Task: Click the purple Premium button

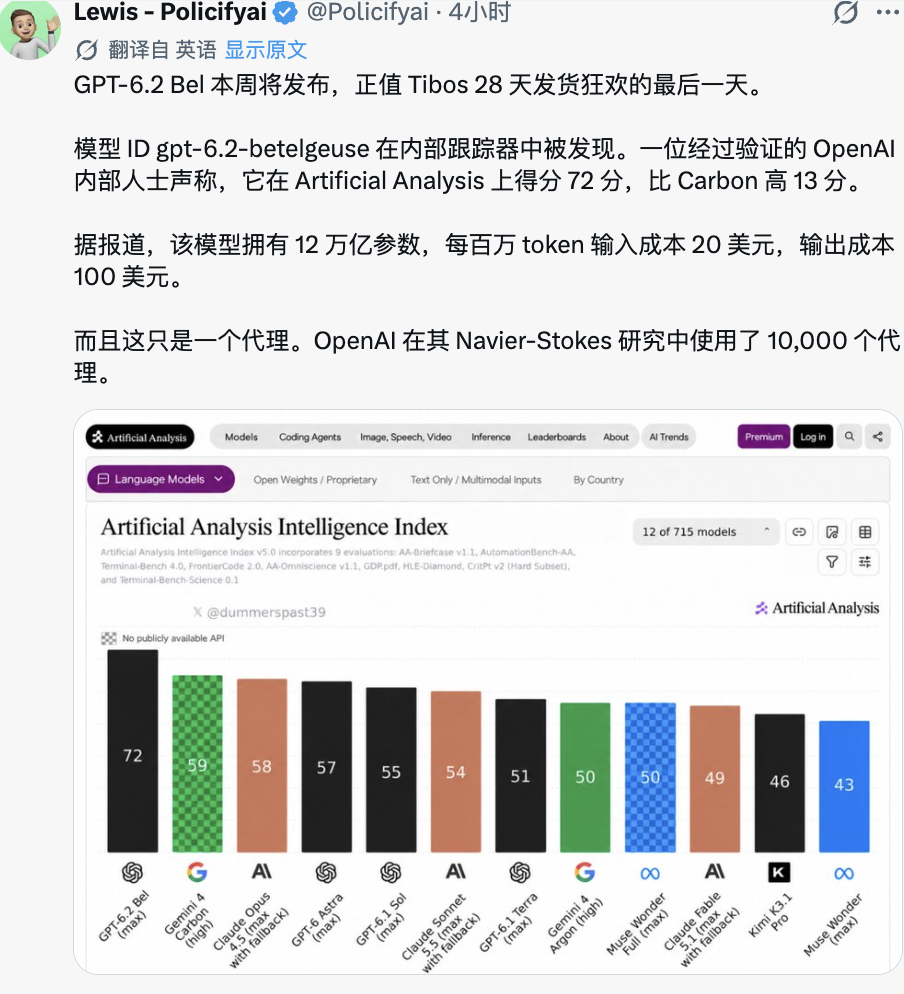Action: tap(764, 436)
